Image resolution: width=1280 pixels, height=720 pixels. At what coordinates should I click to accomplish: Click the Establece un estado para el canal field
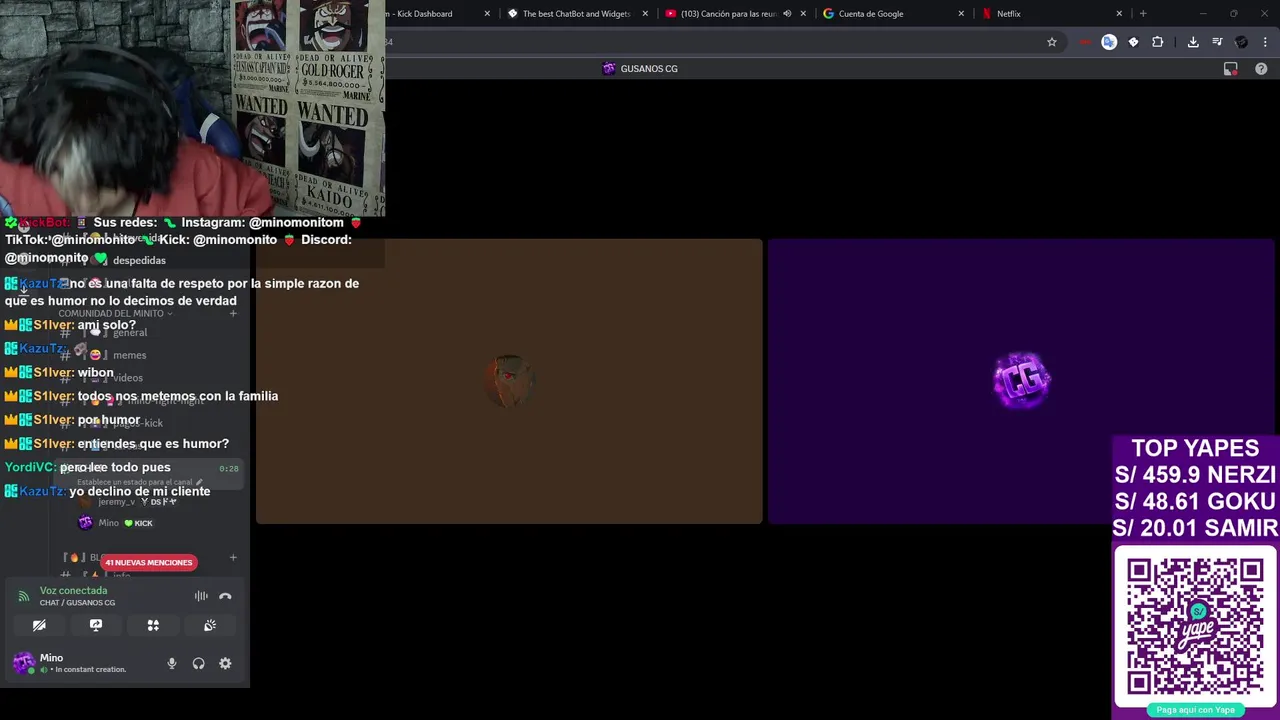click(140, 482)
